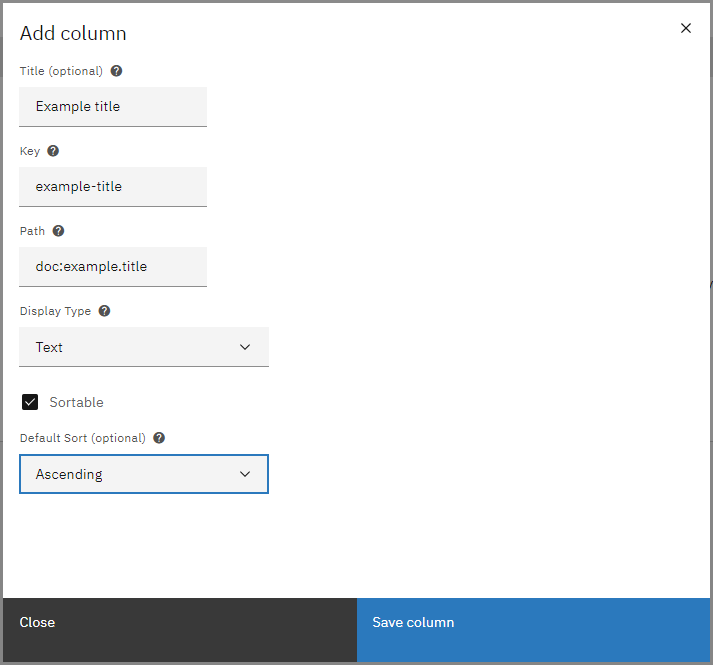Show help for Default Sort option

click(x=159, y=438)
